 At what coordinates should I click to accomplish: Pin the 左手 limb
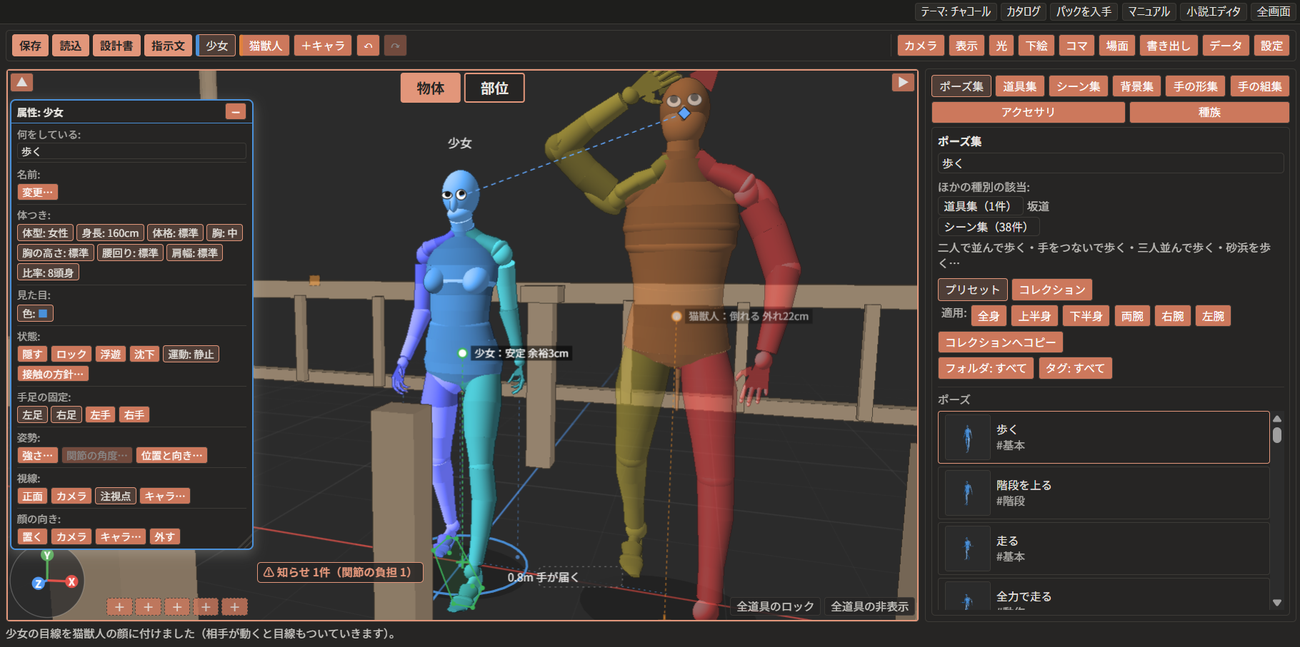[100, 415]
